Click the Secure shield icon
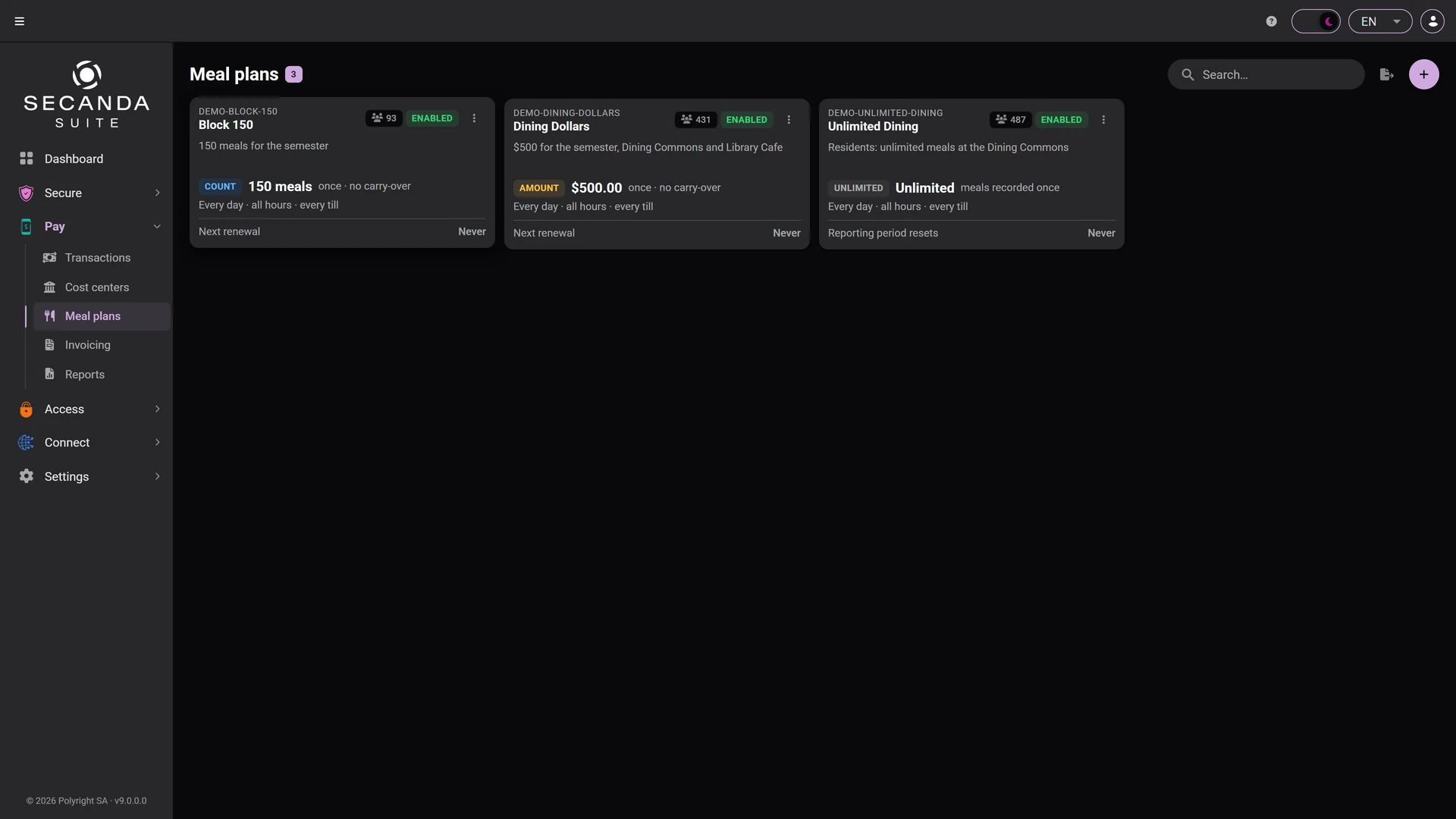 27,193
